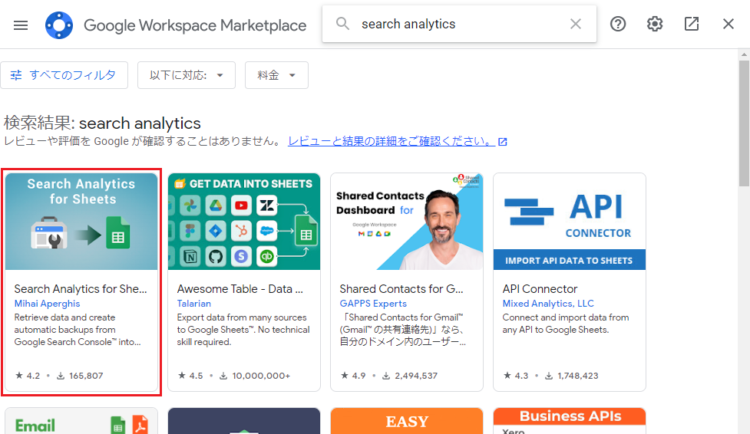Click the Google Workspace Marketplace logo
Image resolution: width=750 pixels, height=434 pixels.
(x=59, y=25)
